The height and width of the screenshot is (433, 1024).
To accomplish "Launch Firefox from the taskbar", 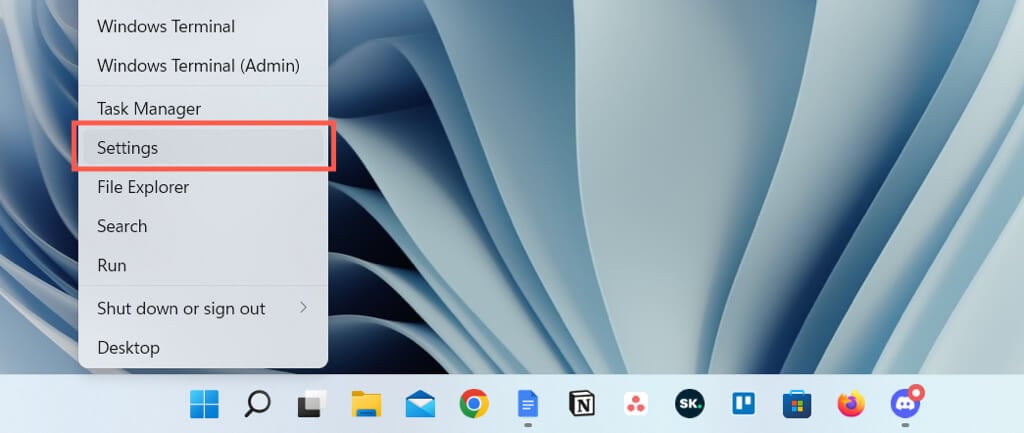I will click(x=851, y=404).
